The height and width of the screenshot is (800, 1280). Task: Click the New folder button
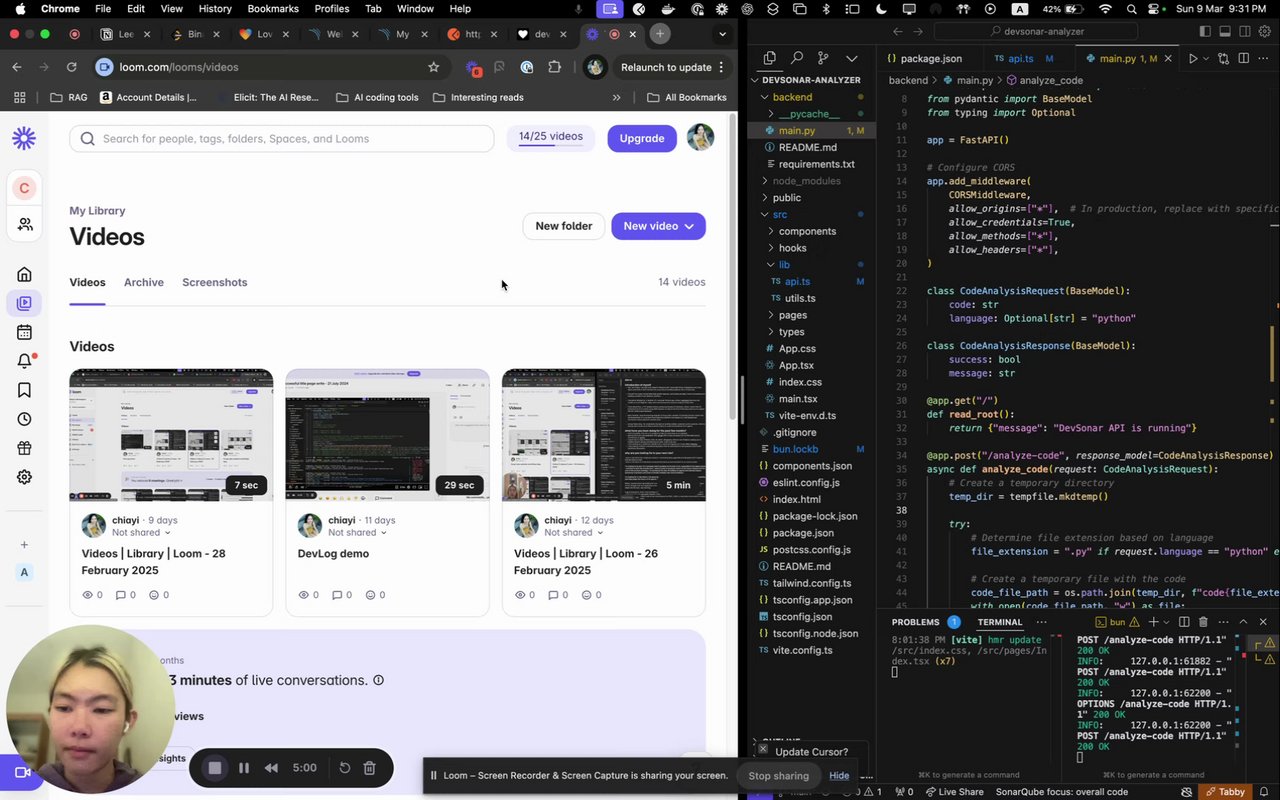coord(564,226)
